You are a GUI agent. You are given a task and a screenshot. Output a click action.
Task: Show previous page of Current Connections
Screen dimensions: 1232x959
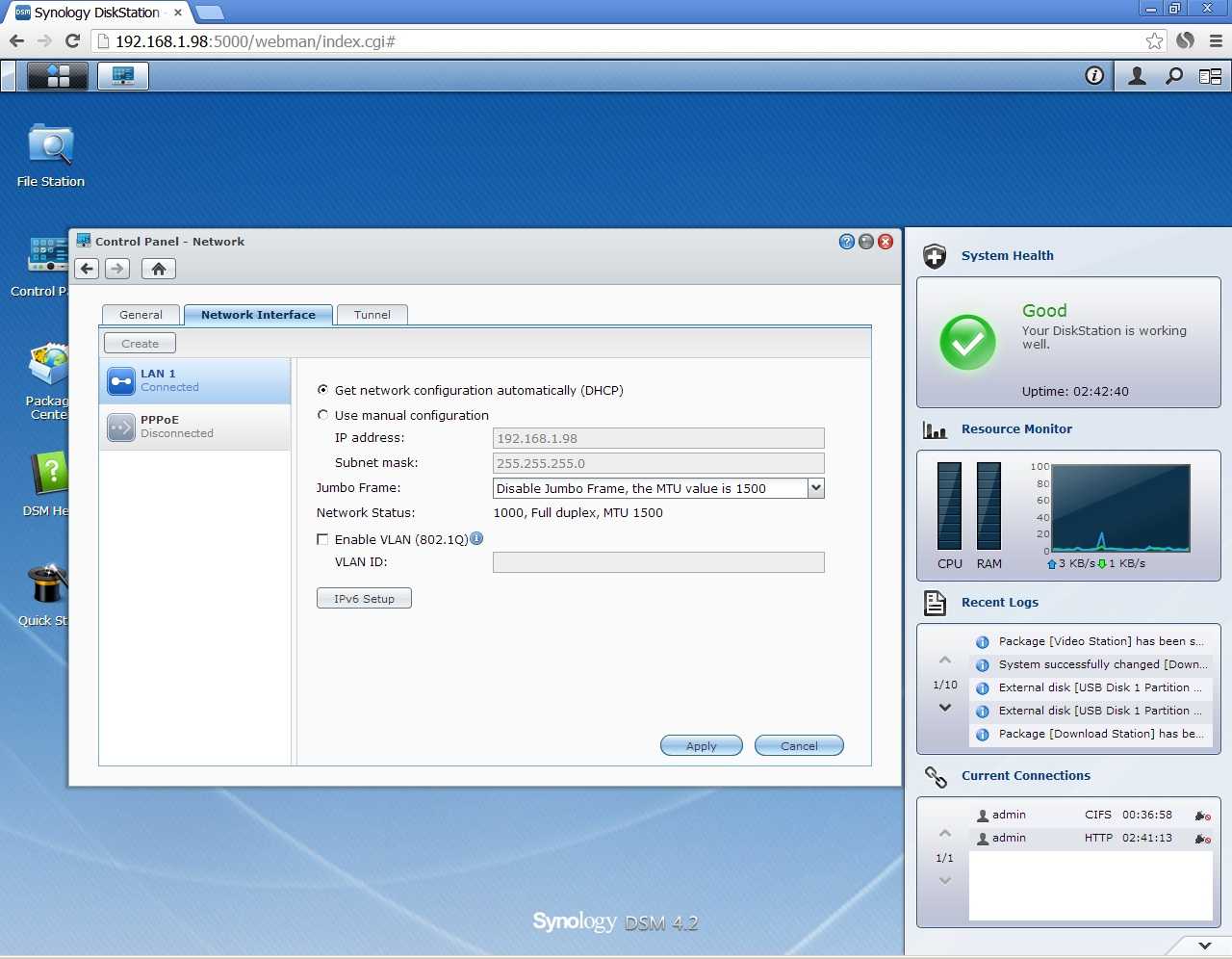coord(945,834)
